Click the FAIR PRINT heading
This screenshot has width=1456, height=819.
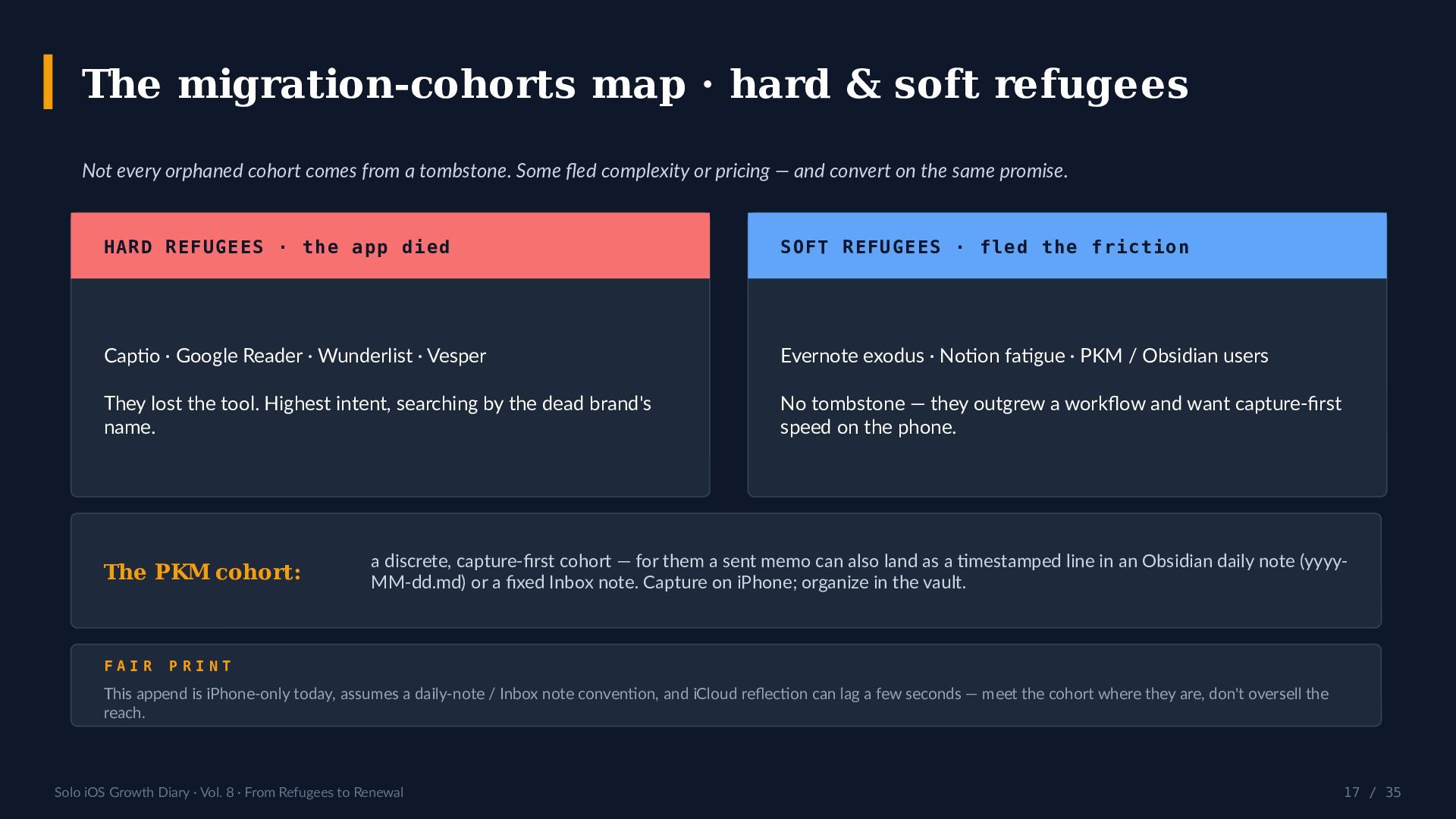(x=168, y=666)
